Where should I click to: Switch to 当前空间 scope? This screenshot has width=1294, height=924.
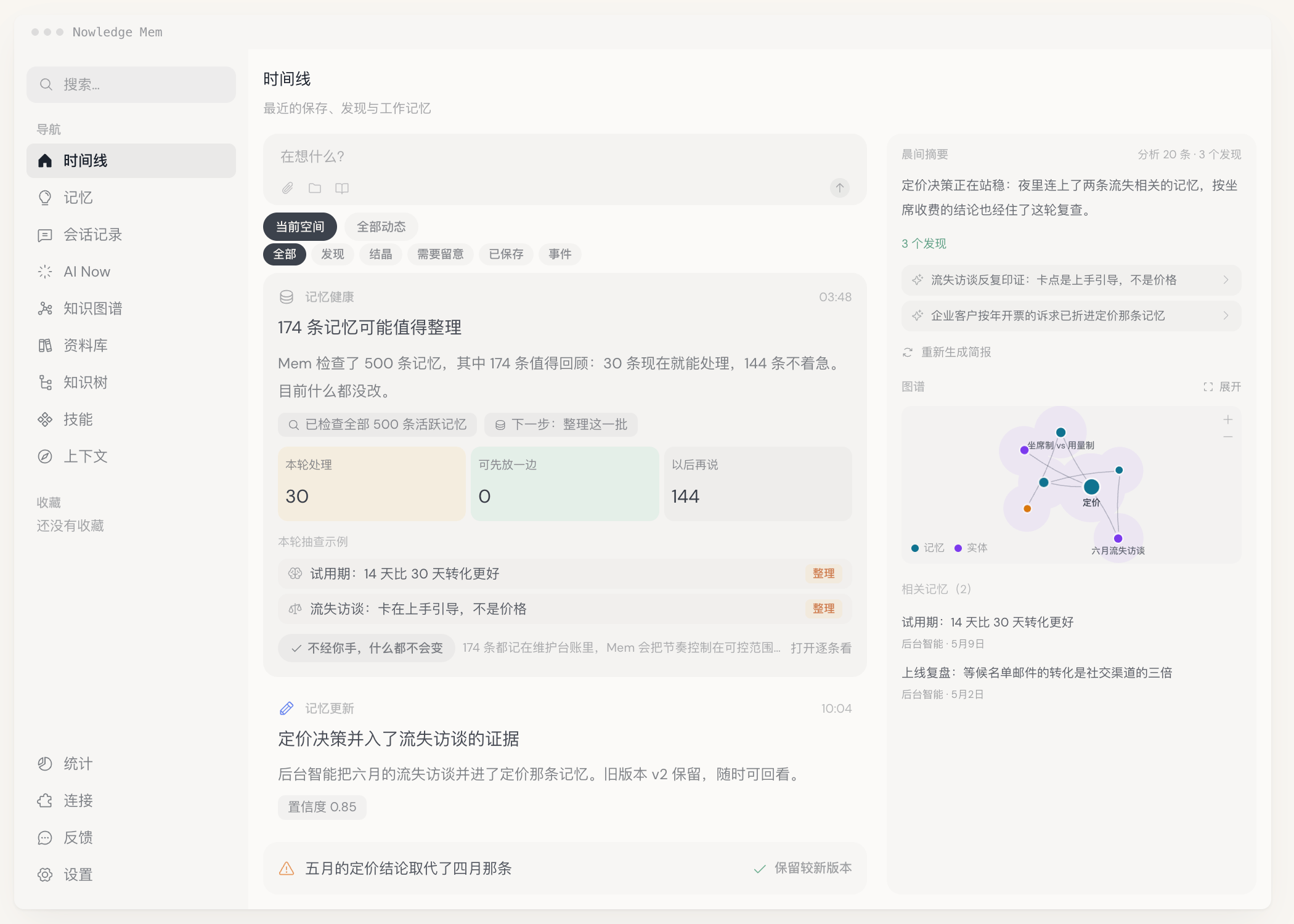pyautogui.click(x=300, y=227)
